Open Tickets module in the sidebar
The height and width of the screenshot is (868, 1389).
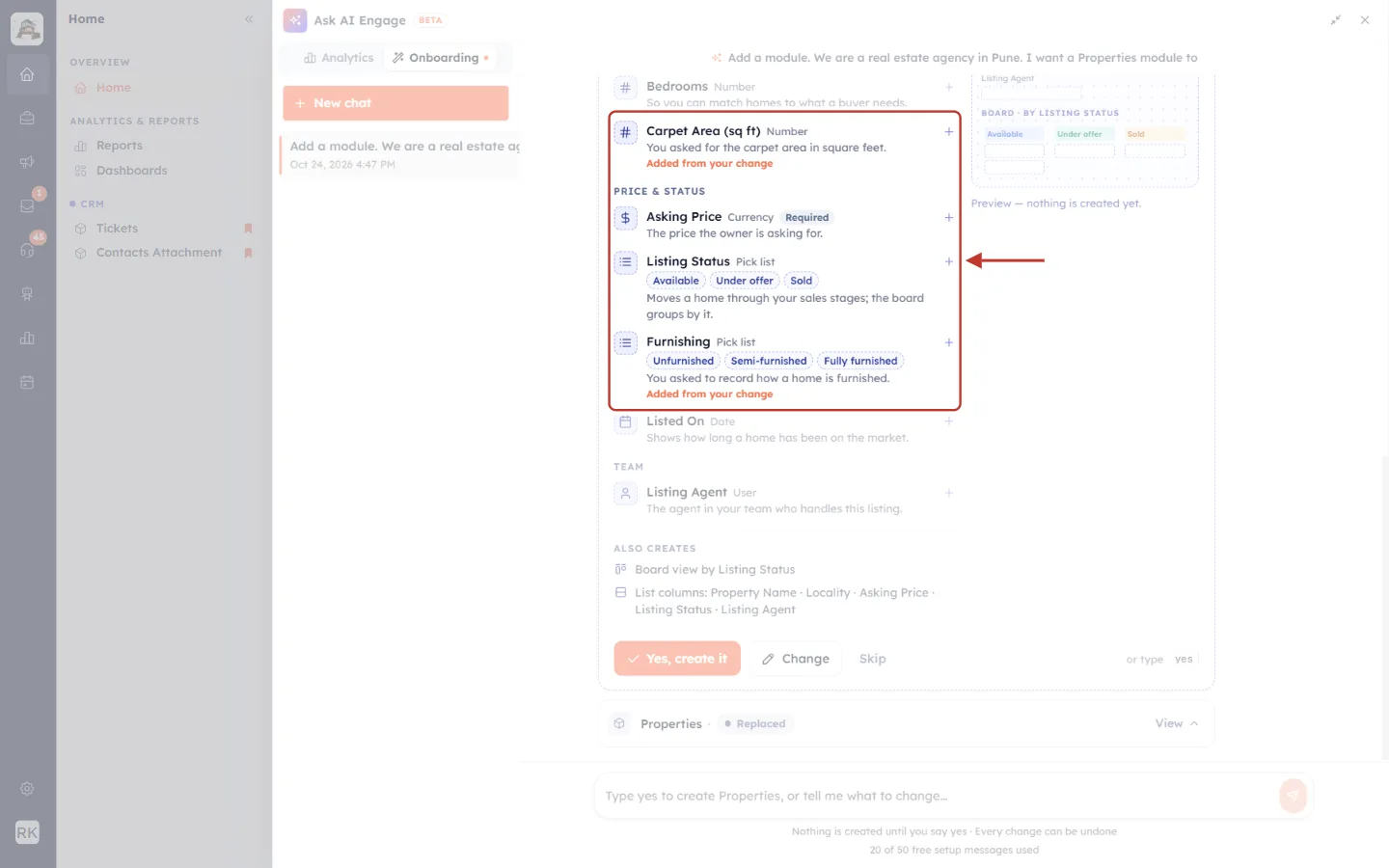click(x=118, y=229)
